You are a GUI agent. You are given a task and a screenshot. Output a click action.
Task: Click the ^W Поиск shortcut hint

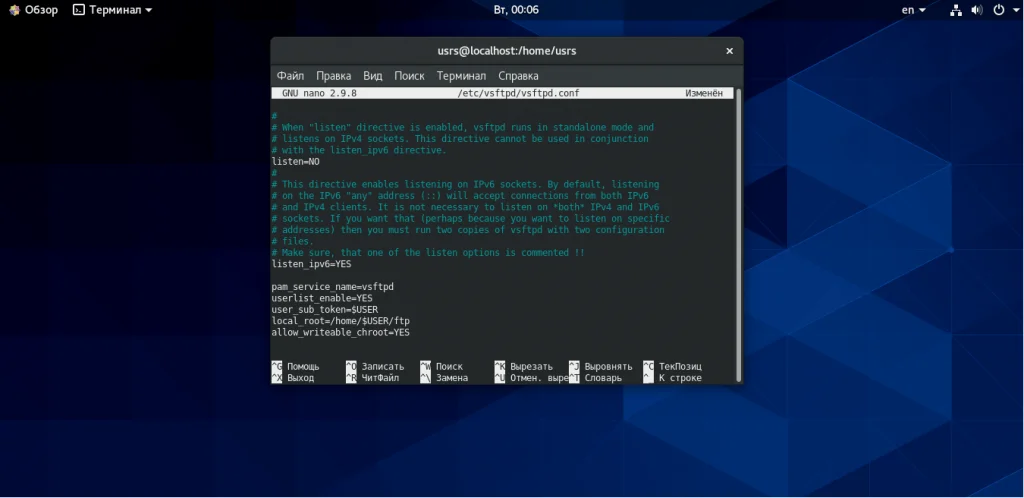pyautogui.click(x=441, y=367)
